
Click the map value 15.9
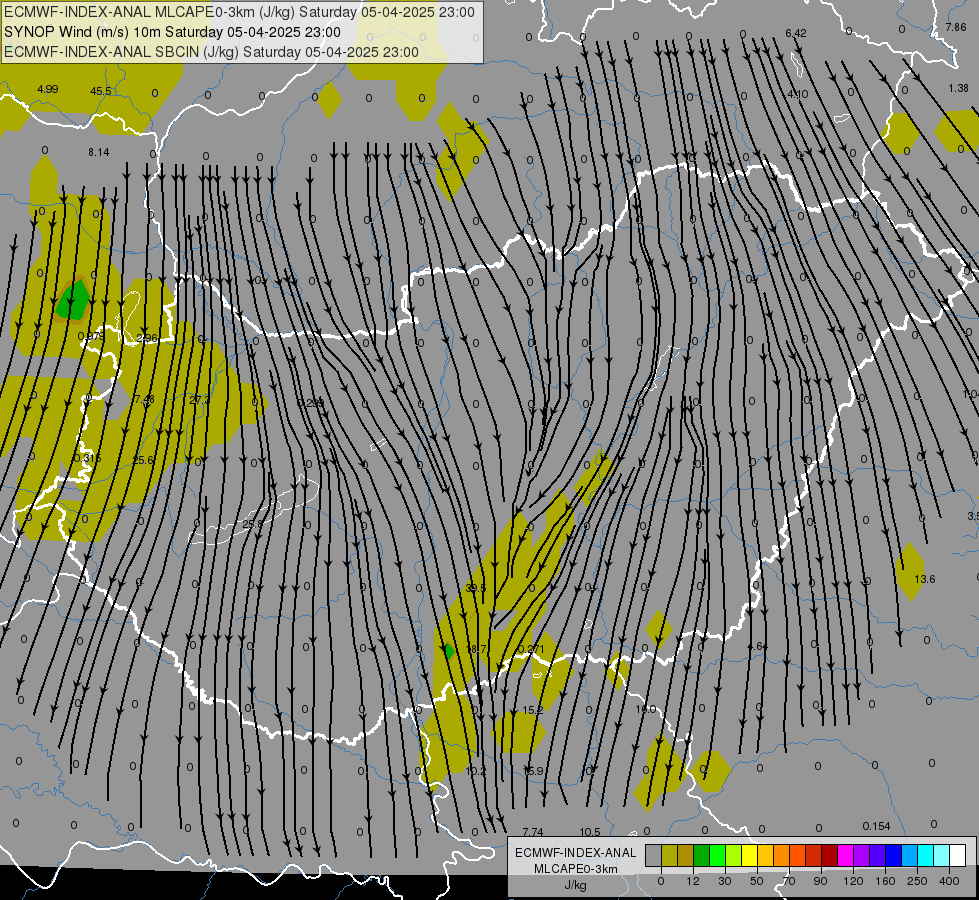click(533, 771)
